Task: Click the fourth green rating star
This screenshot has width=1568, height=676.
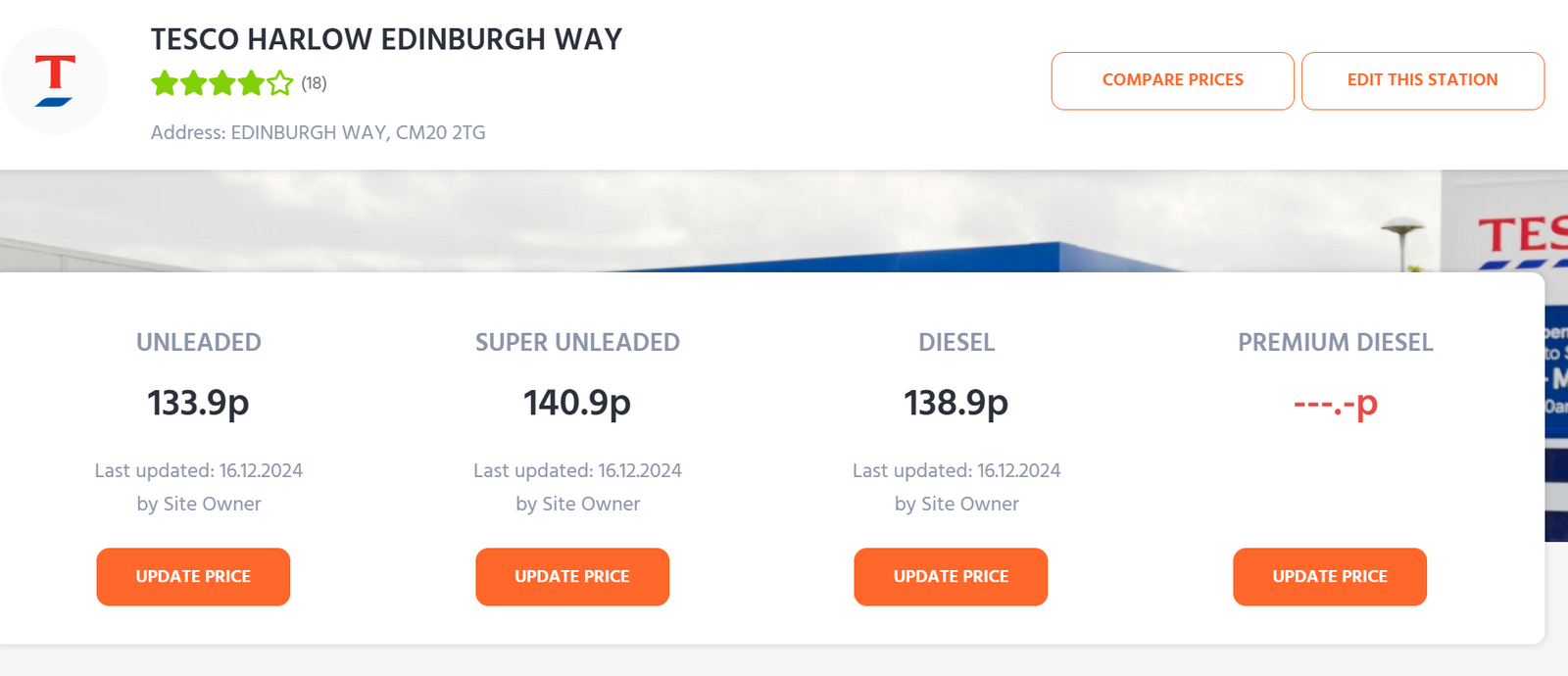Action: pos(251,83)
